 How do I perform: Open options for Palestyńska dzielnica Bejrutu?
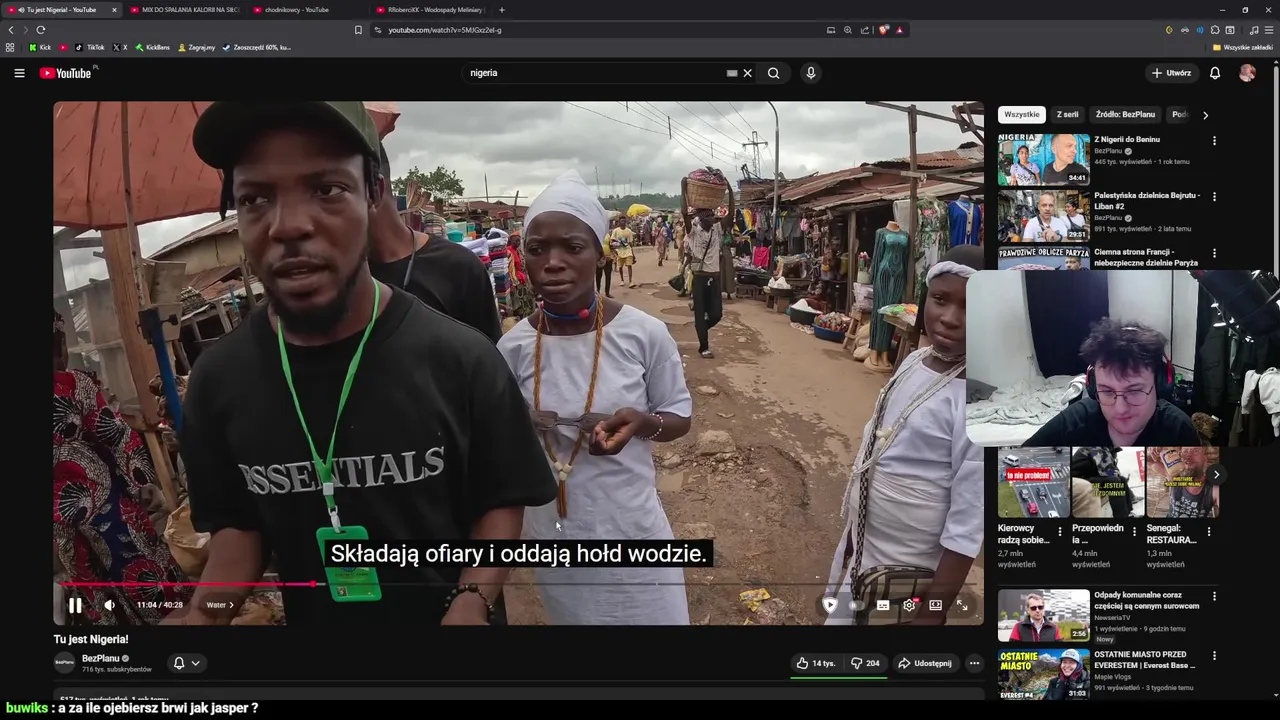pyautogui.click(x=1214, y=197)
